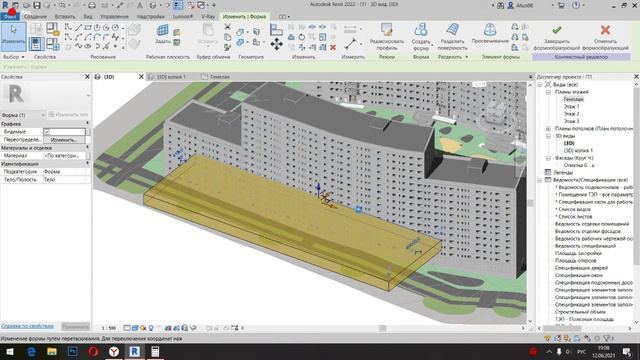Click the Measure distance tool icon
Screen dimensions: 640x360
pos(350,43)
